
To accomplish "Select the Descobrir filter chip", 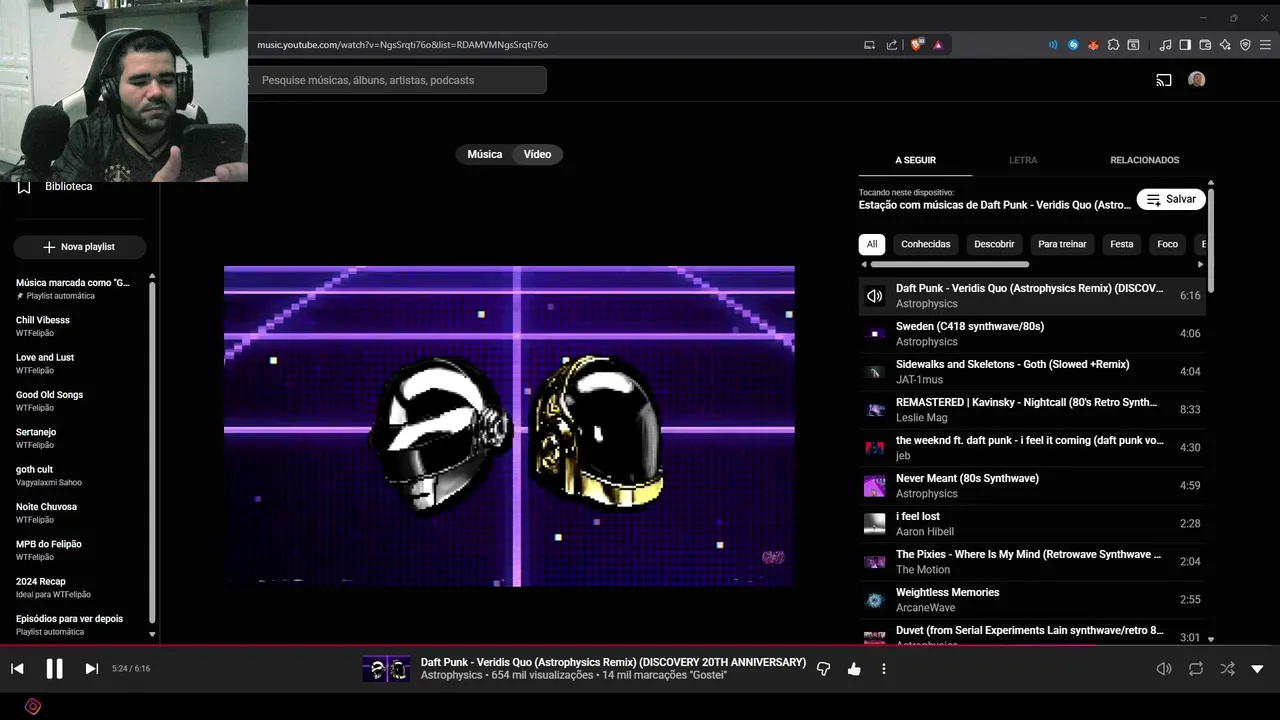I will [x=994, y=244].
